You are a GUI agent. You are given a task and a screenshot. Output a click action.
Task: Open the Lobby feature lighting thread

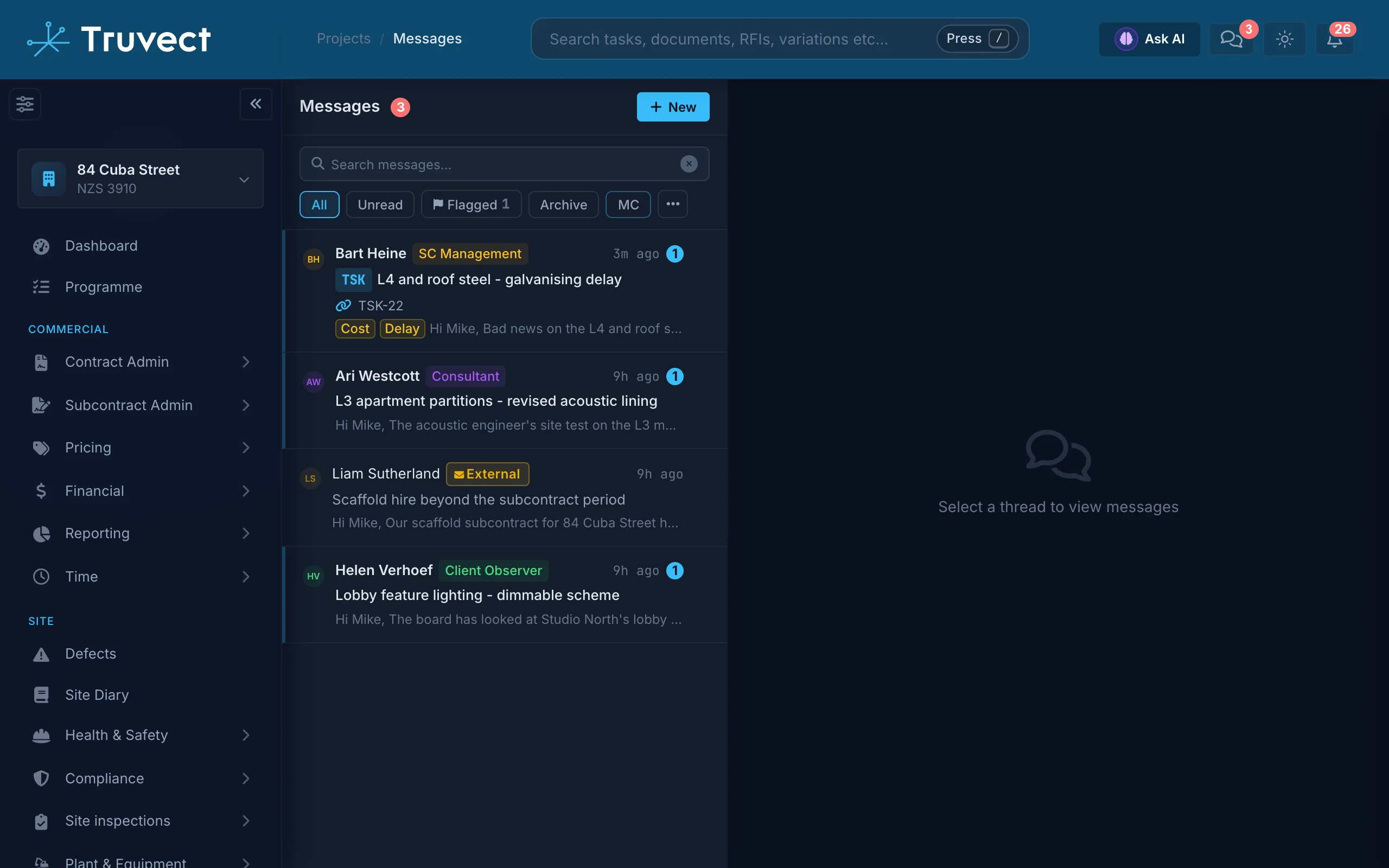(x=505, y=595)
